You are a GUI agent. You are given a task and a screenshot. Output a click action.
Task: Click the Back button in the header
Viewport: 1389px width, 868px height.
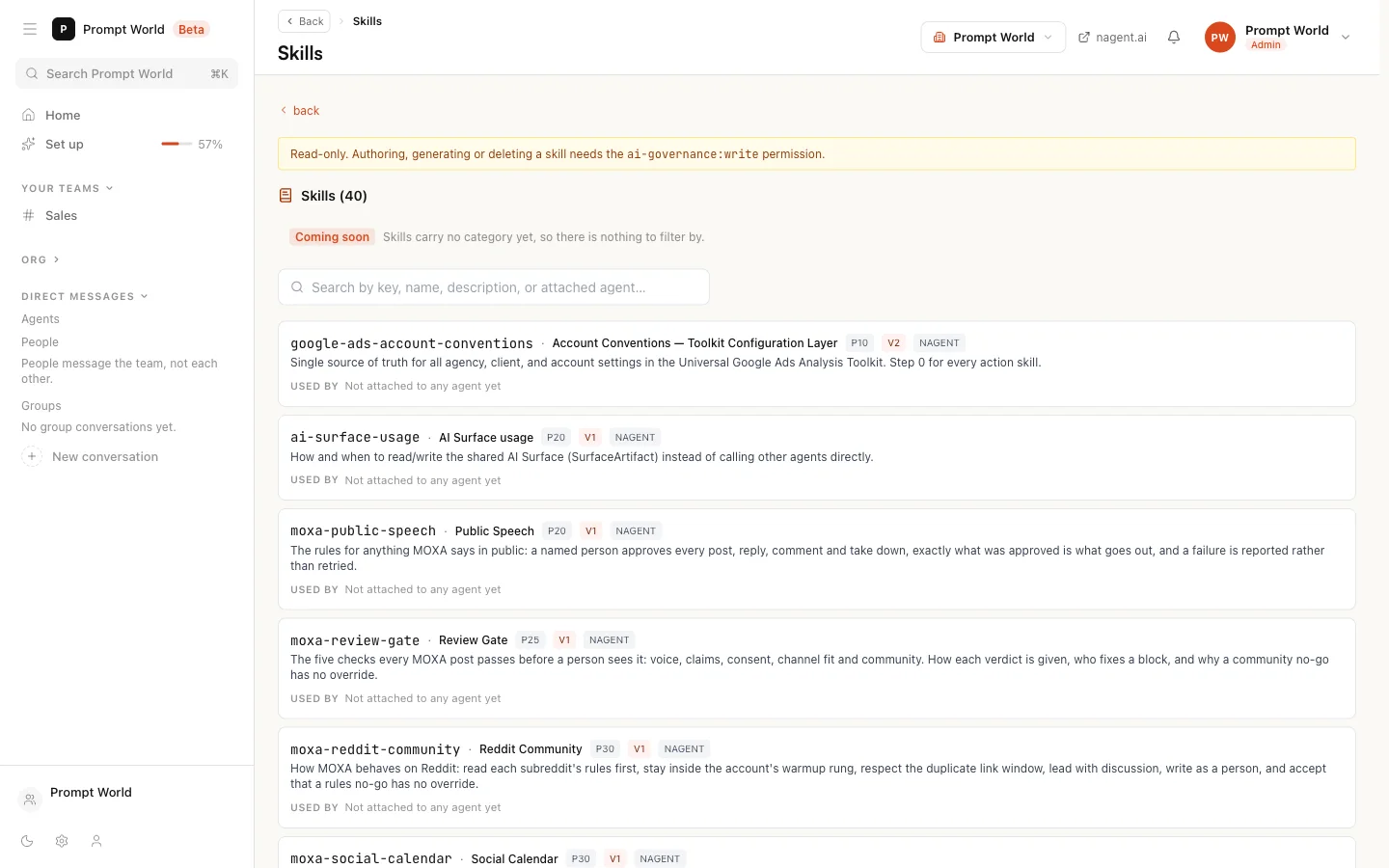point(304,21)
